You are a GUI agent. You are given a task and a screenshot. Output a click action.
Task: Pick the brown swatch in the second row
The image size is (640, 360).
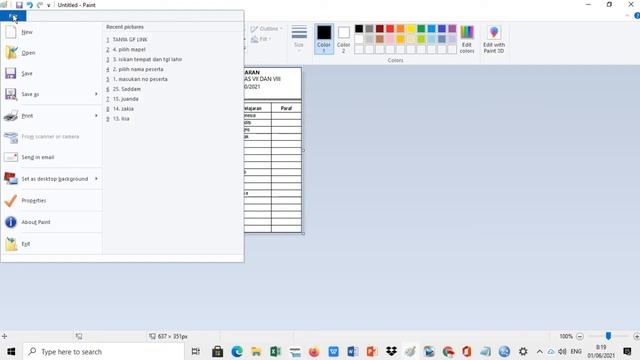(x=380, y=39)
